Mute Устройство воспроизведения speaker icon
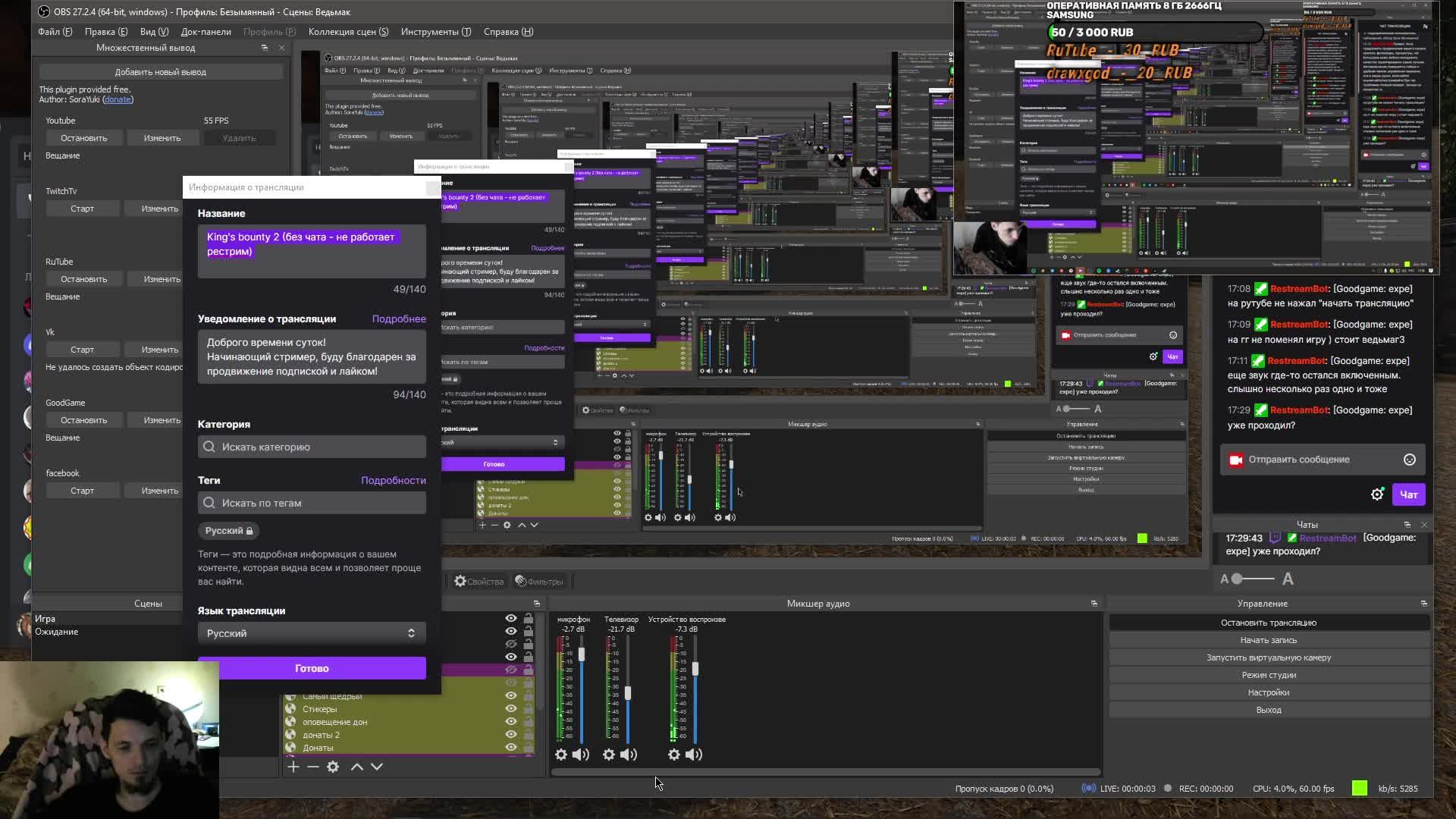Screen dimensions: 1456x819 (694, 755)
